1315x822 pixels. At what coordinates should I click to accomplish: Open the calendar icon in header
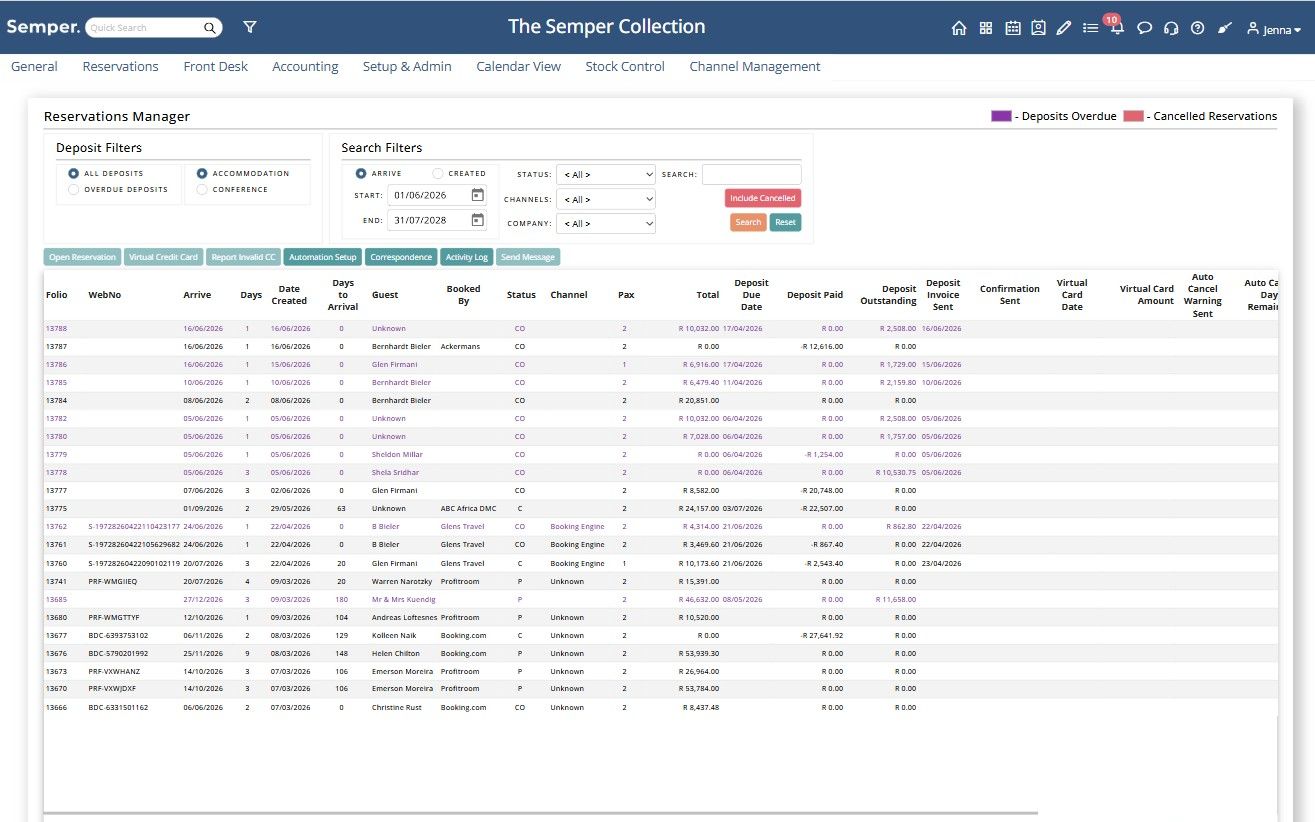coord(1012,28)
